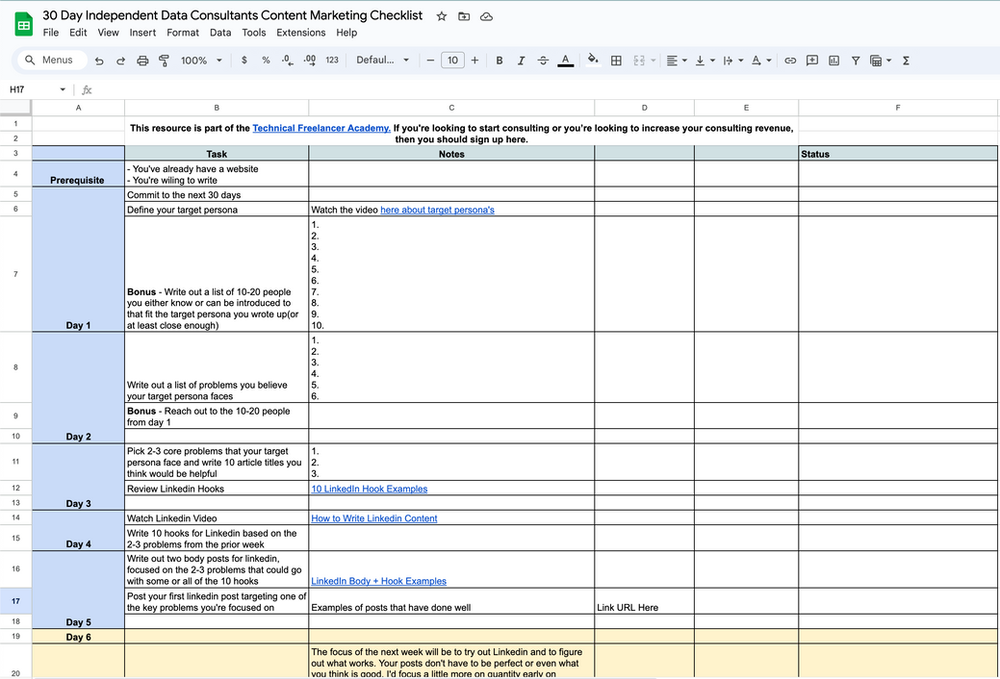Open the zoom 100% dropdown
1000x679 pixels.
point(201,61)
